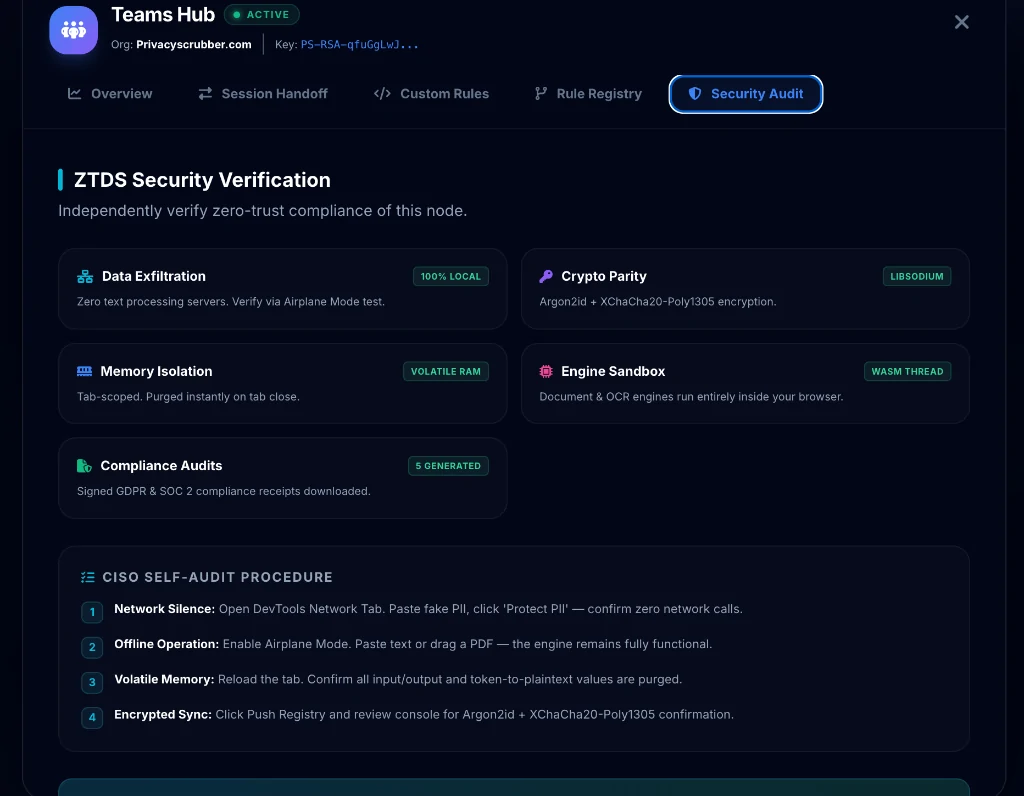Click the Memory Isolation RAM icon
The width and height of the screenshot is (1024, 796).
click(84, 372)
